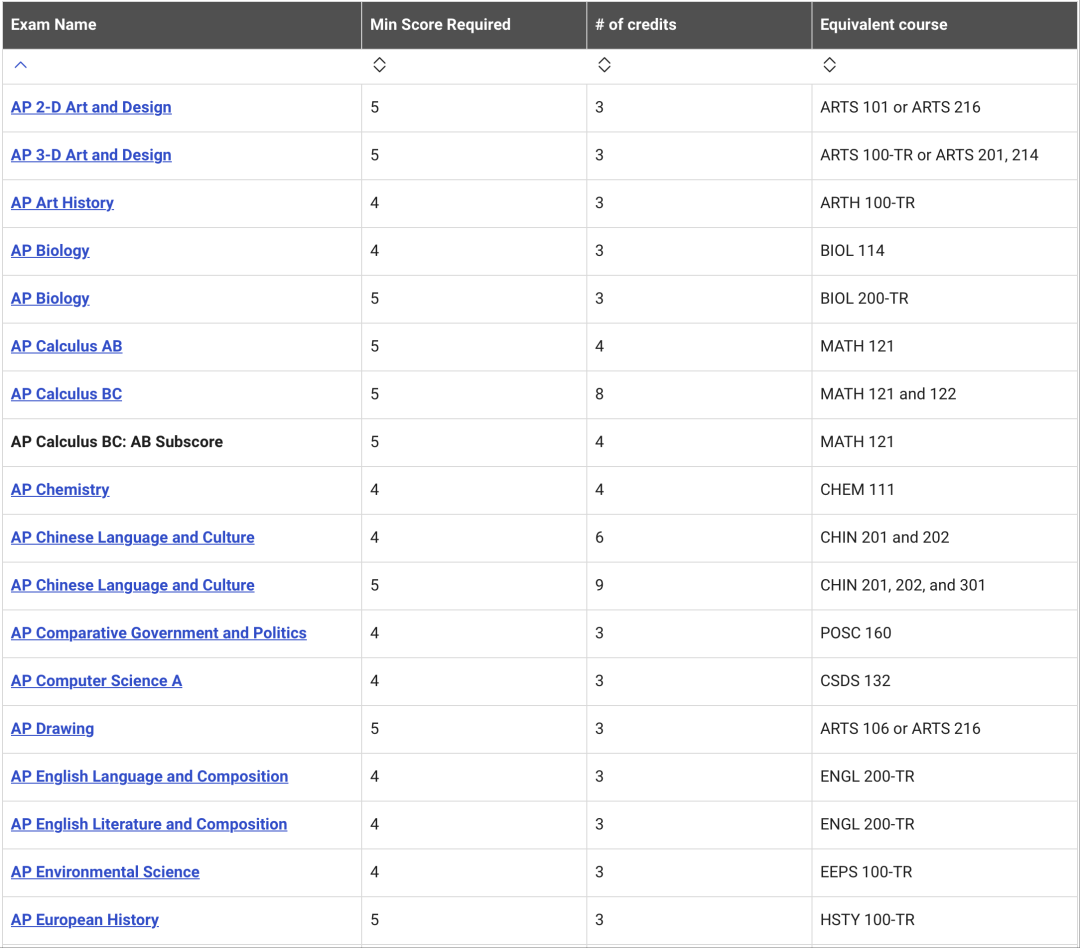Open the AP 2-D Art and Design link
The height and width of the screenshot is (948, 1080).
click(91, 107)
